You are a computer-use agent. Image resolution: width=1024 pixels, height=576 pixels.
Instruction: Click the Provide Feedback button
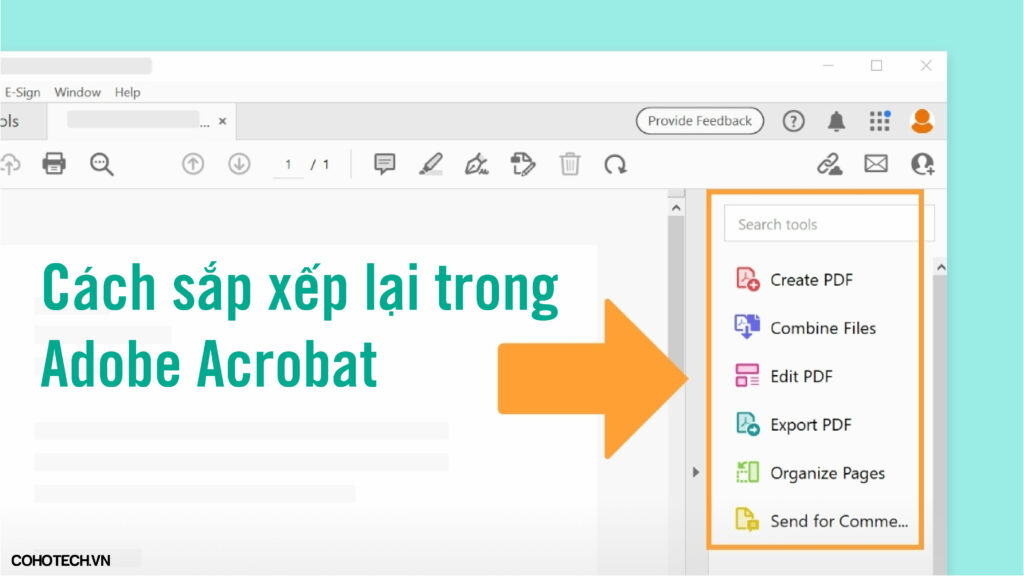pyautogui.click(x=699, y=121)
